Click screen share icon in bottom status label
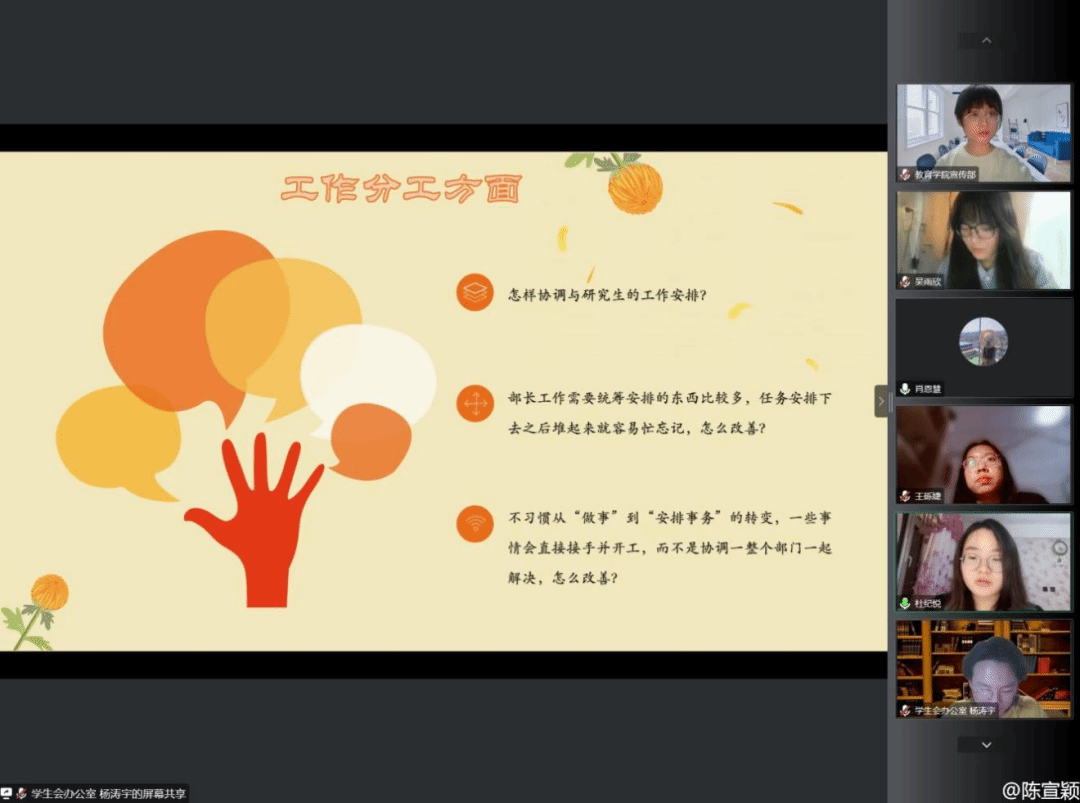 7,793
